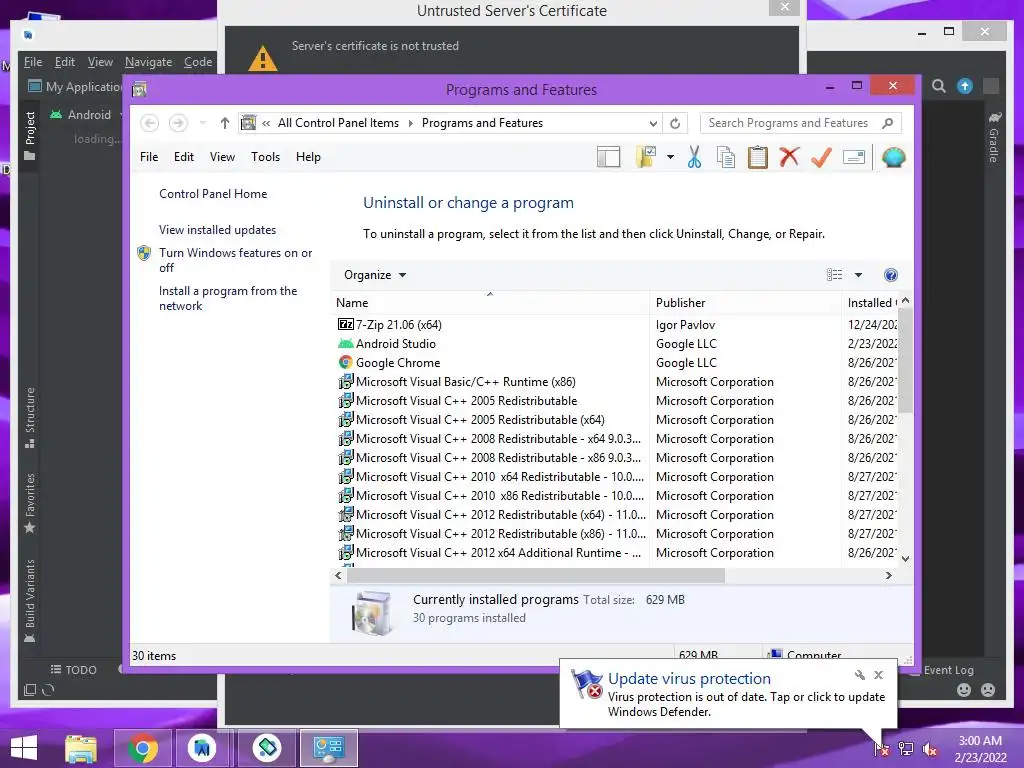Image resolution: width=1024 pixels, height=768 pixels.
Task: Select 7-Zip 21.06 (x64) entry
Action: click(398, 325)
